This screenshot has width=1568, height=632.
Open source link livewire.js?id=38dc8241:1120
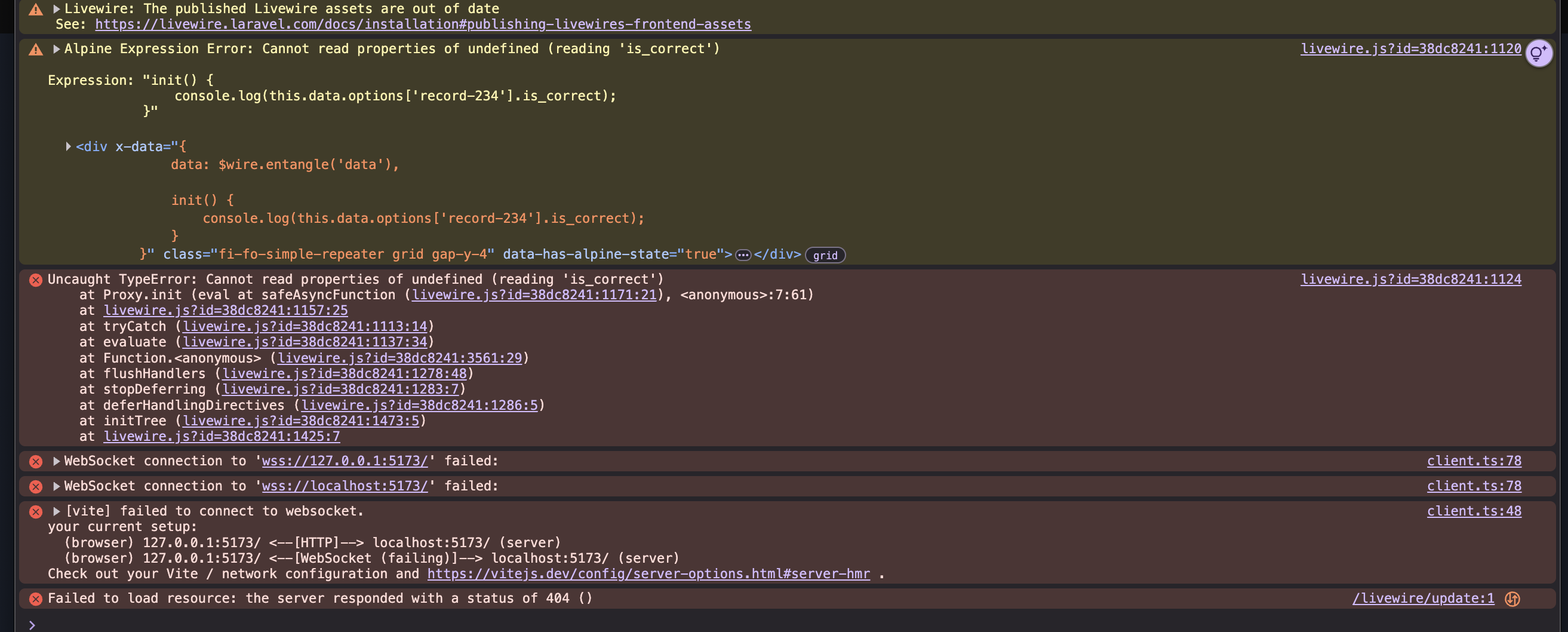(1410, 49)
